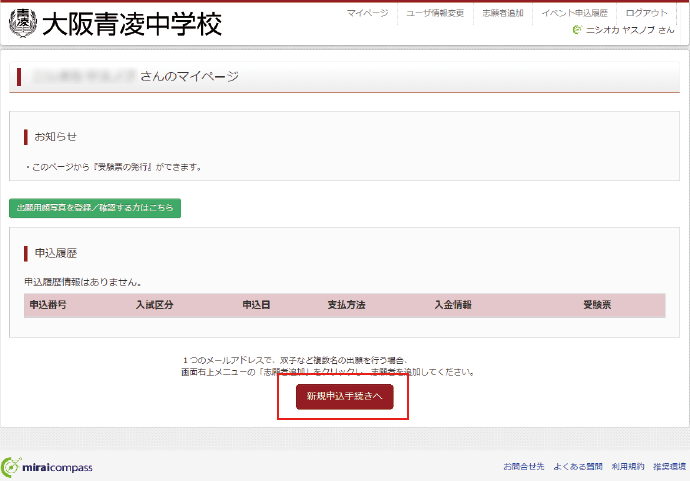Image resolution: width=690 pixels, height=481 pixels.
Task: Open the マイページ menu item
Action: pyautogui.click(x=367, y=13)
